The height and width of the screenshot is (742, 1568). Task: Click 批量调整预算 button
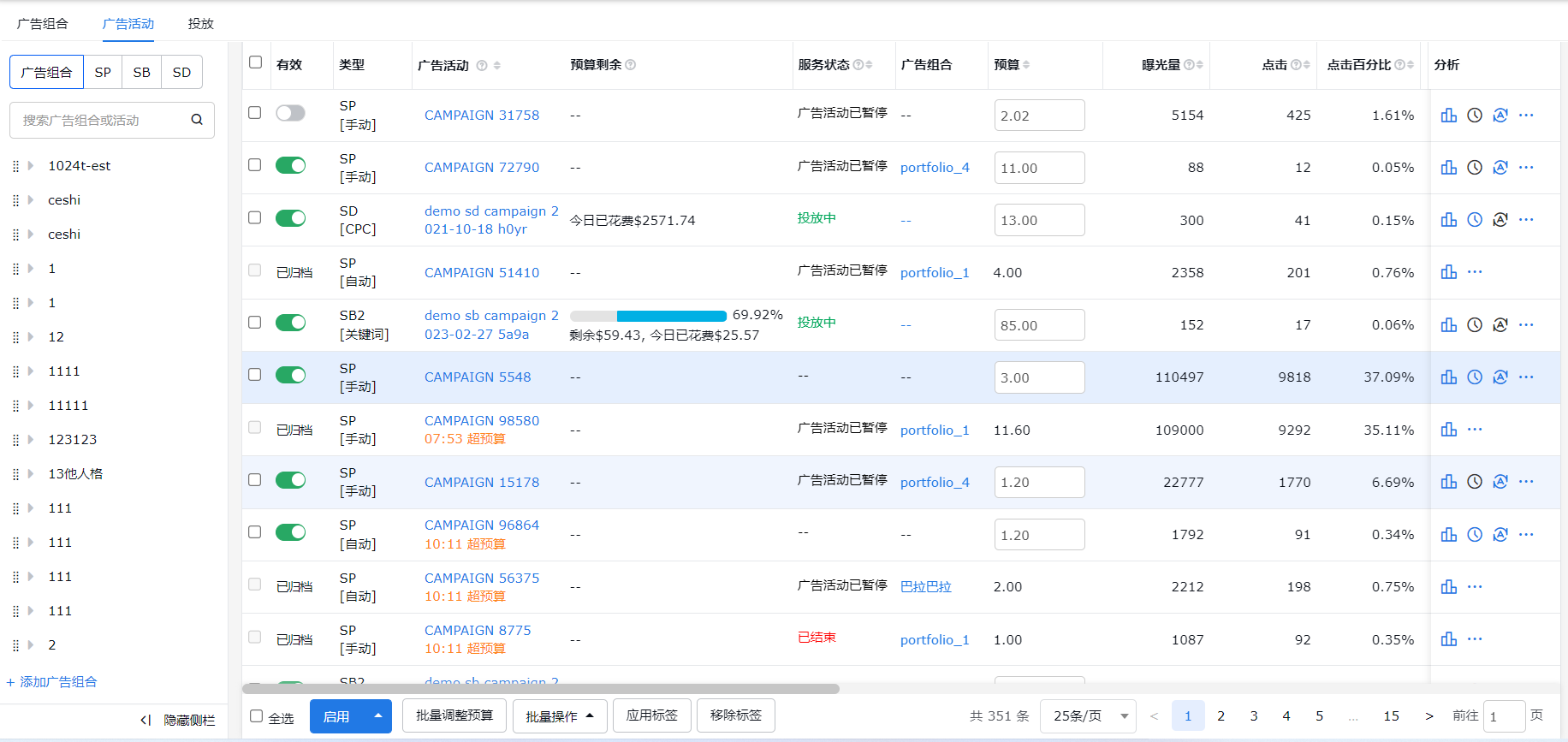454,715
